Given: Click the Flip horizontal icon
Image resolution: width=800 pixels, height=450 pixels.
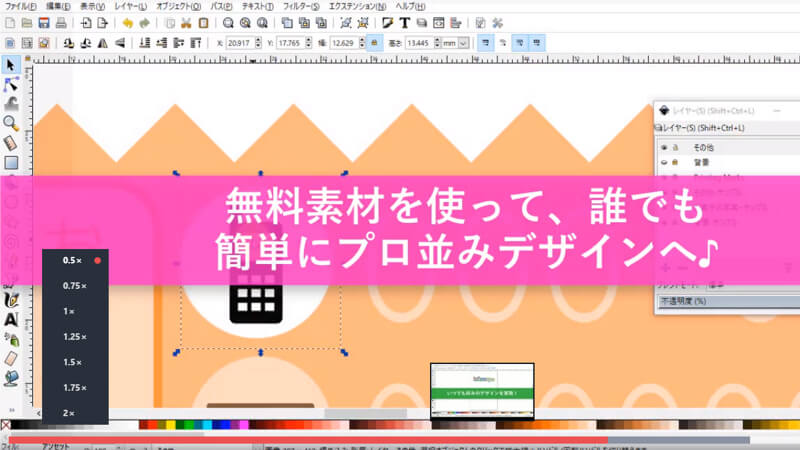Looking at the screenshot, I should click(x=103, y=43).
